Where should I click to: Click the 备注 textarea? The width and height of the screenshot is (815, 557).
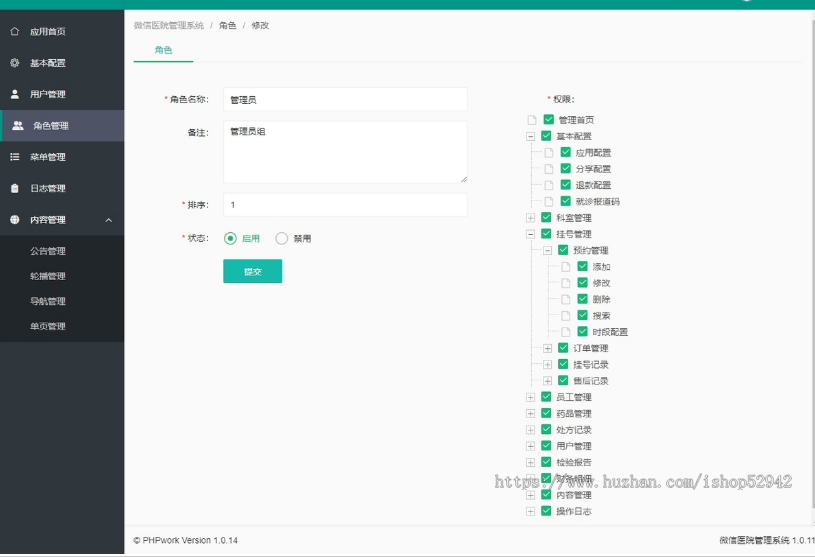345,152
